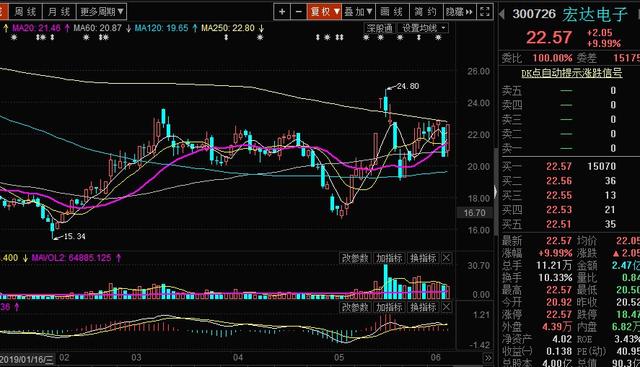Expand the 设置均线 dropdown
The image size is (640, 367).
point(424,28)
